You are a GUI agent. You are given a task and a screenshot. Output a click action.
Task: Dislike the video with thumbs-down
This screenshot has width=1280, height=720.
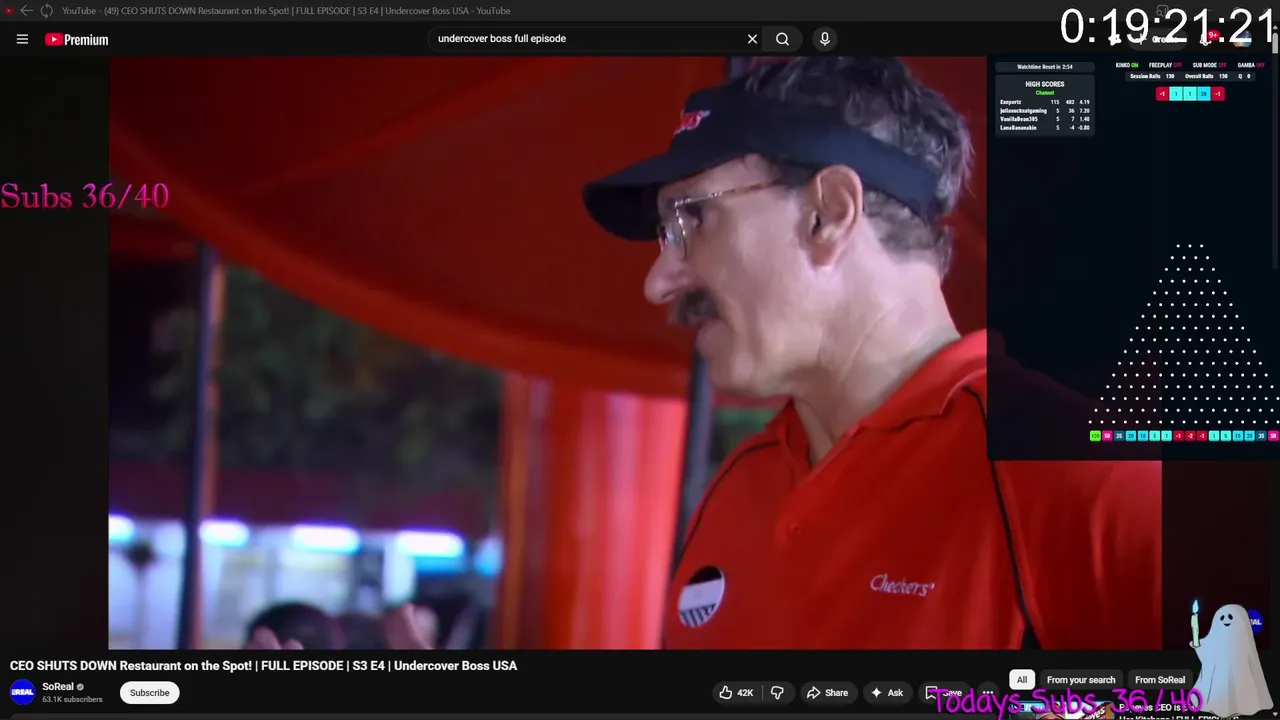[777, 692]
